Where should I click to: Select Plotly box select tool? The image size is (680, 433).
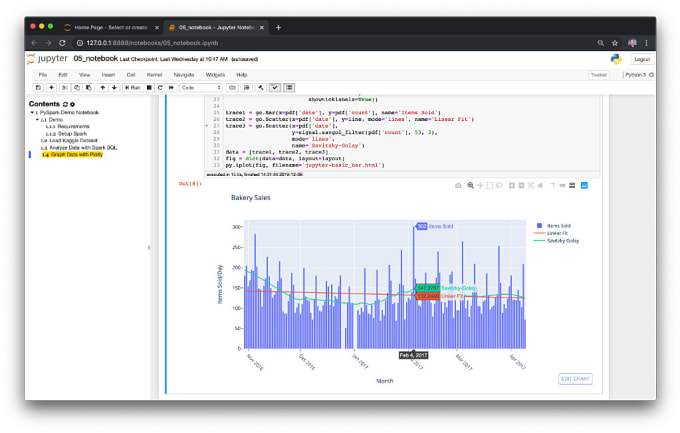(x=490, y=186)
